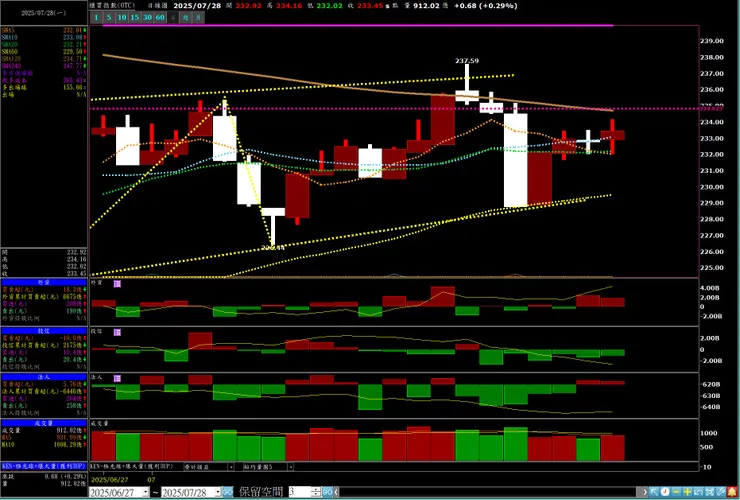Viewport: 740px width, 500px height.
Task: Click the SMA20 legend row
Action: [44, 44]
